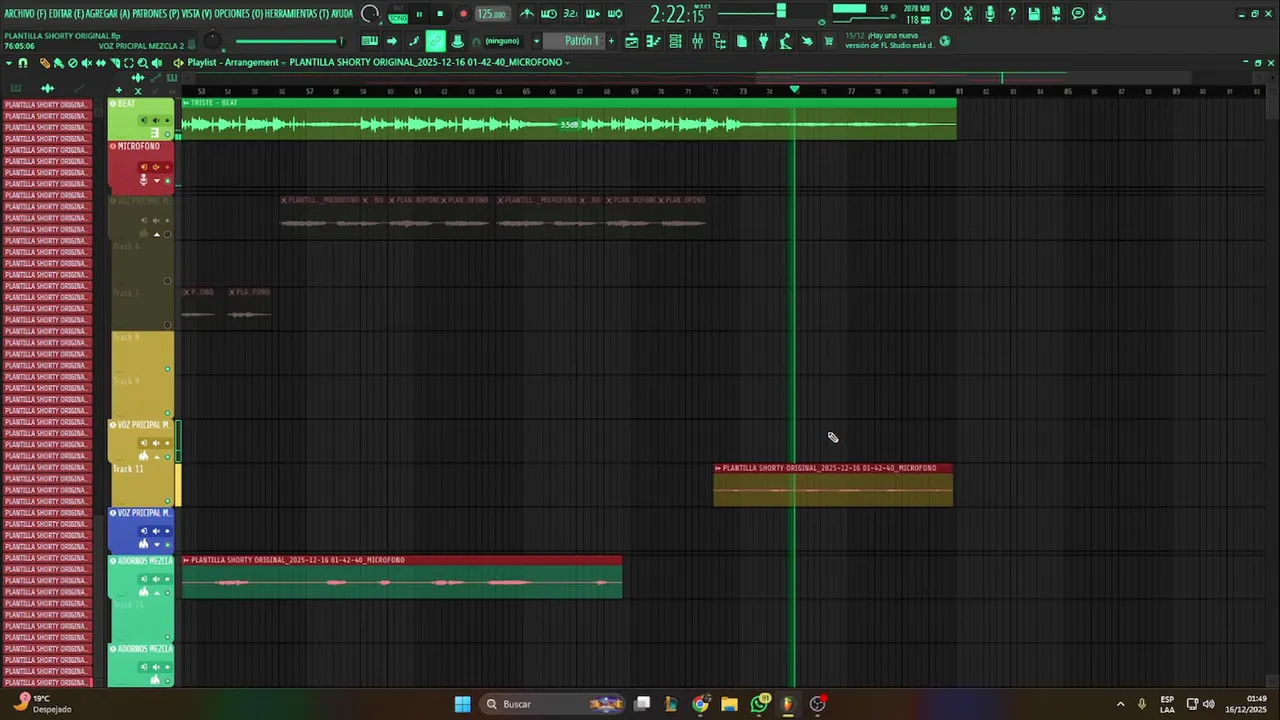1280x720 pixels.
Task: Select the playlist Draw pencil tool
Action: [45, 63]
